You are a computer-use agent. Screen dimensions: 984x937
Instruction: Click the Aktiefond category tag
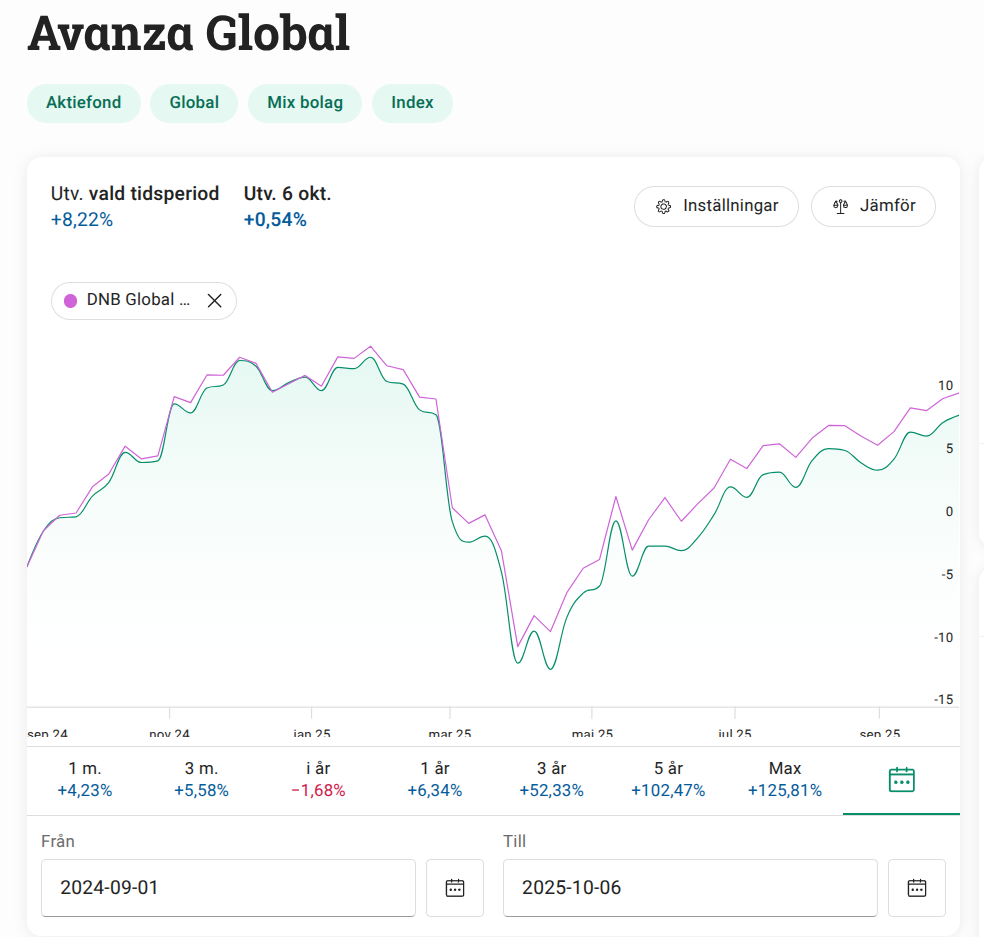(84, 103)
